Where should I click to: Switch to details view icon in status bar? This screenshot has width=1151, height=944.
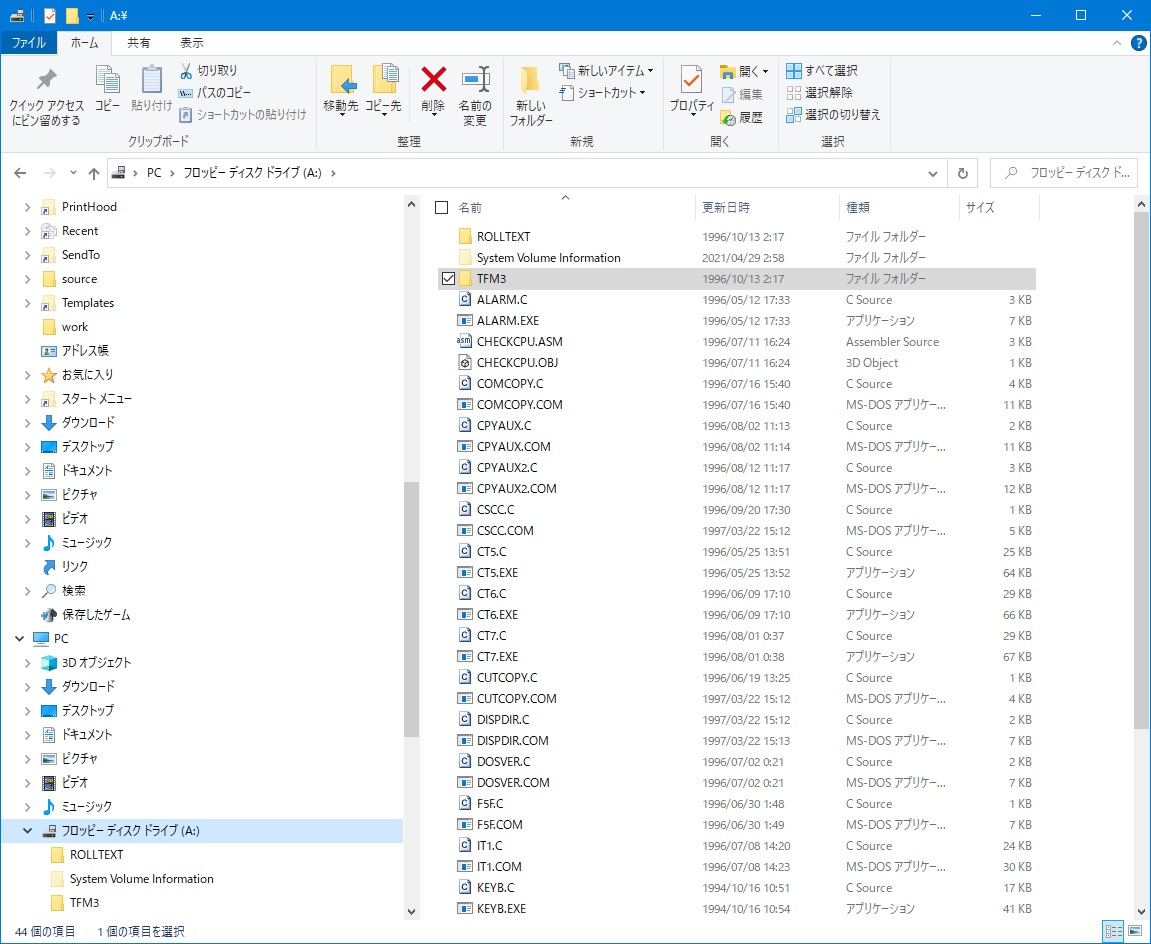coord(1114,932)
